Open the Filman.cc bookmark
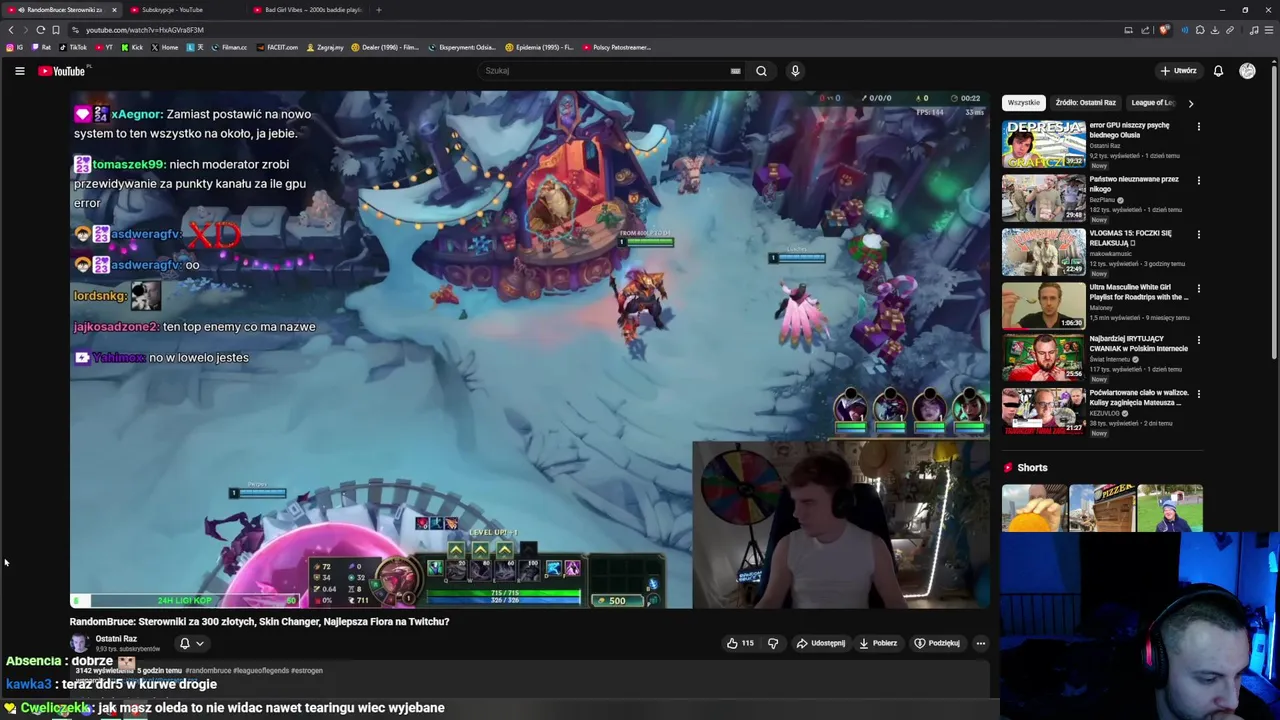Screen dimensions: 1280x720 click(x=229, y=47)
